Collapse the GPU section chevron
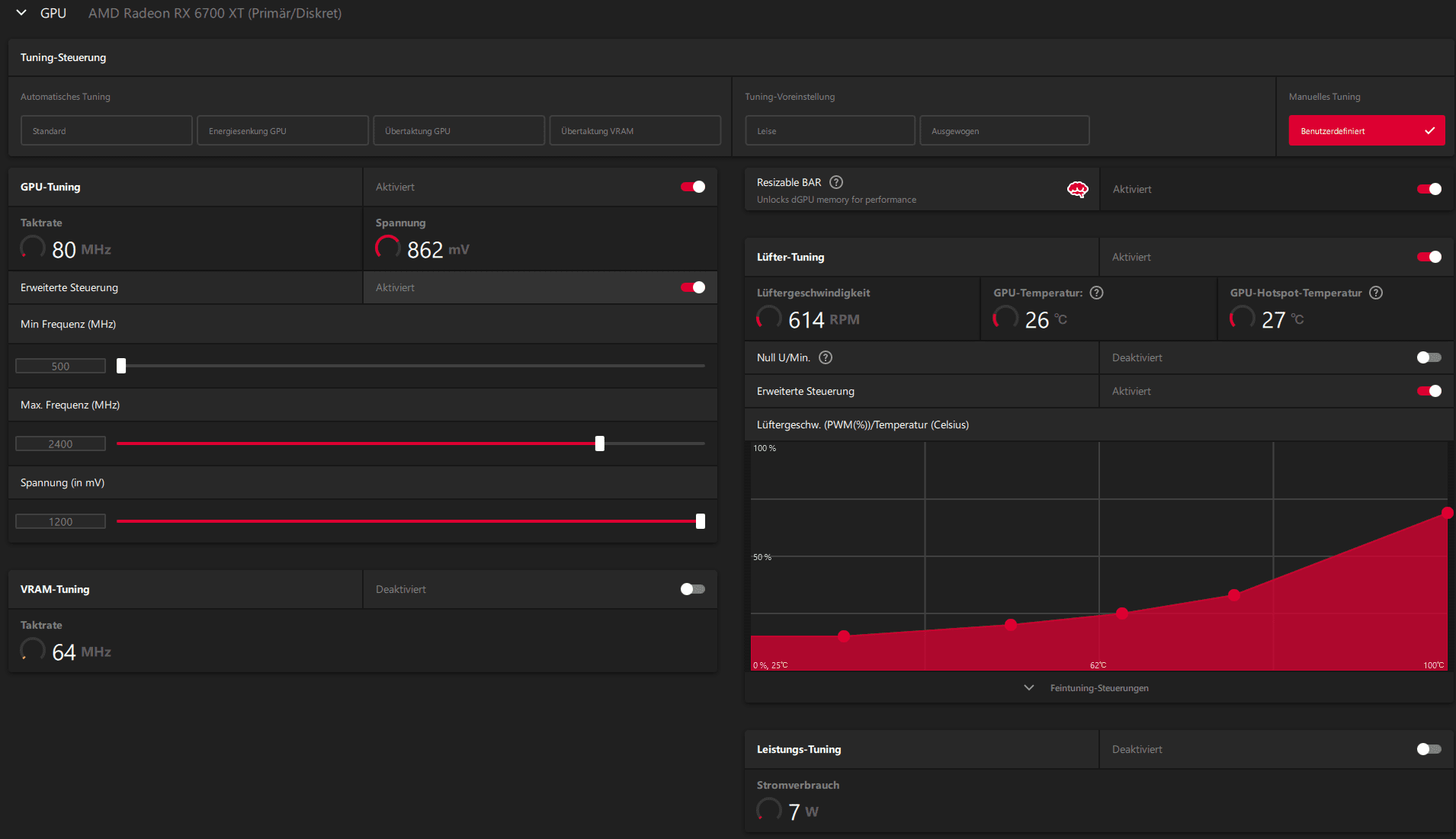 (21, 13)
